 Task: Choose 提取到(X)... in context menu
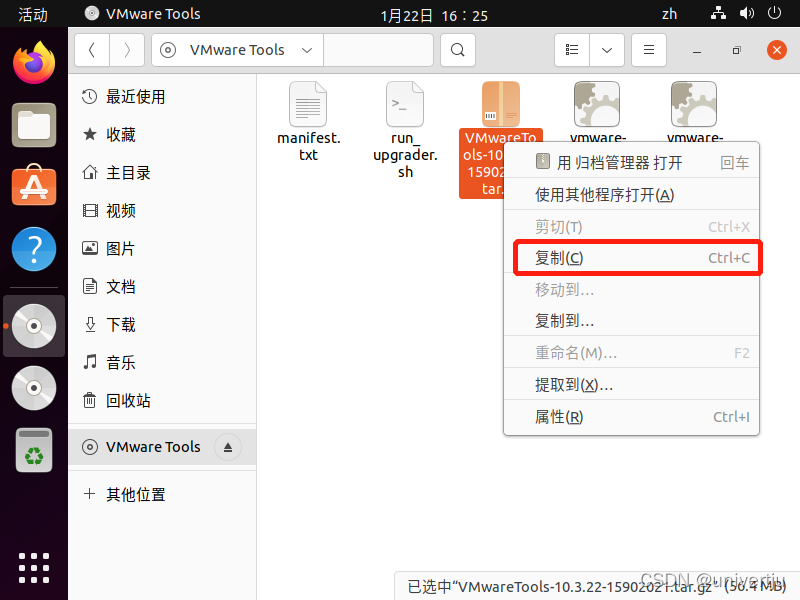pos(631,385)
